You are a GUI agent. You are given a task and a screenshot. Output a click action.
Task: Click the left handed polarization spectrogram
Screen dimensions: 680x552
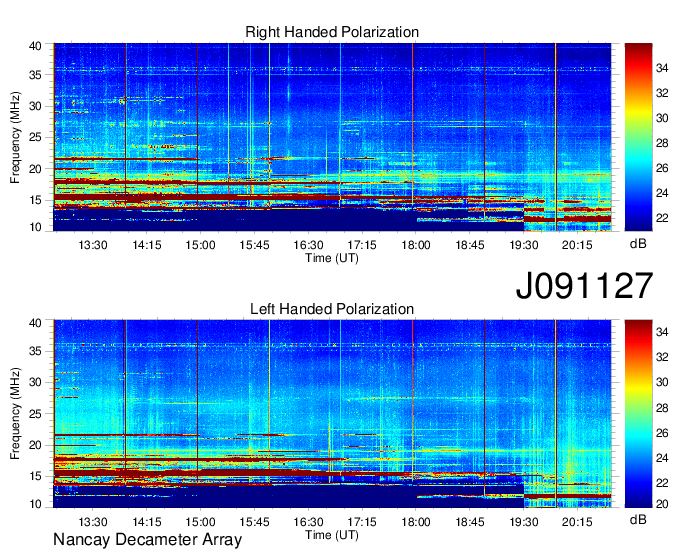pyautogui.click(x=332, y=414)
